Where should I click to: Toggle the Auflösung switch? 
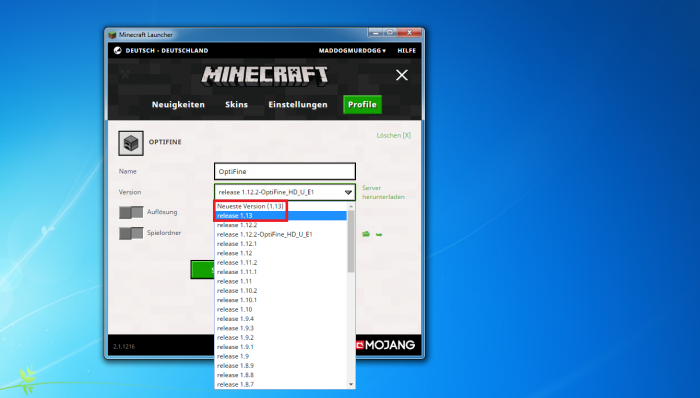pyautogui.click(x=131, y=212)
